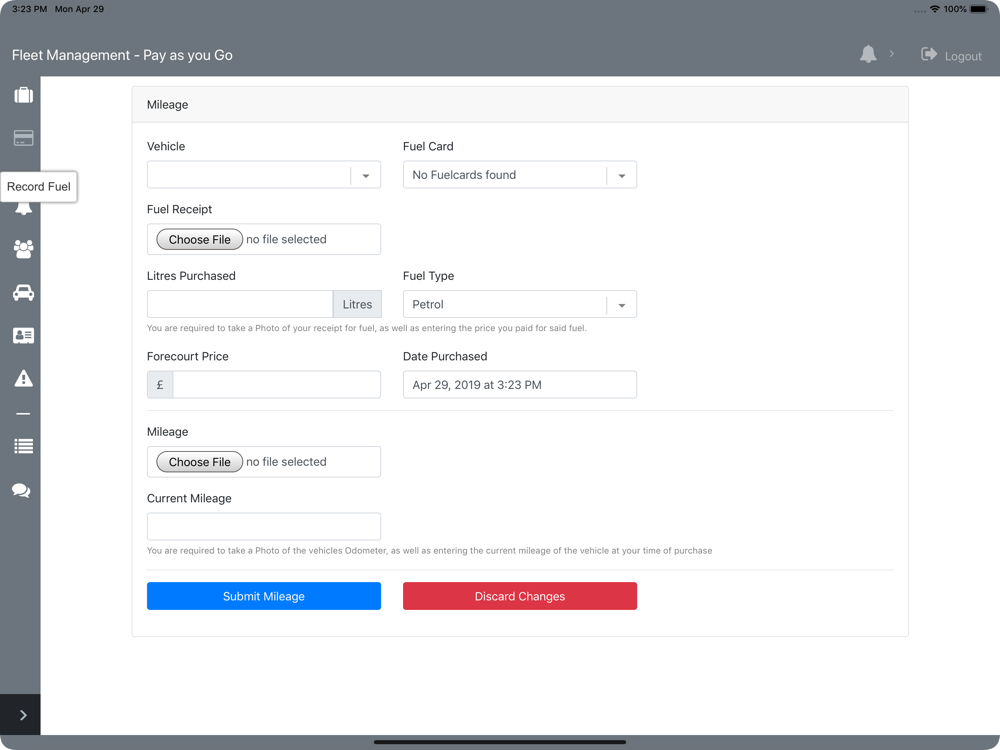Choose a file for Fuel Receipt

(200, 240)
